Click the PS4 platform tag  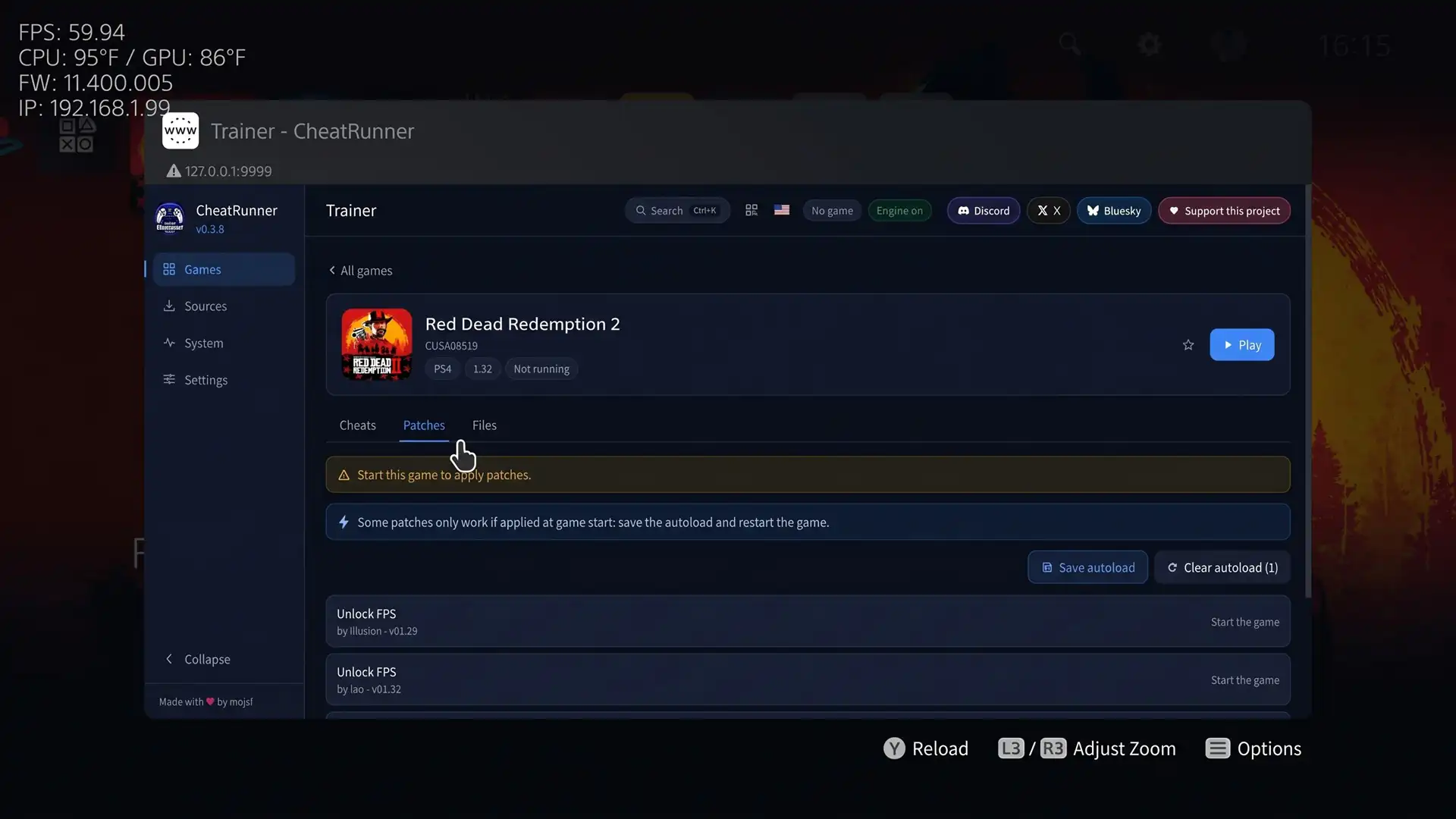tap(442, 369)
